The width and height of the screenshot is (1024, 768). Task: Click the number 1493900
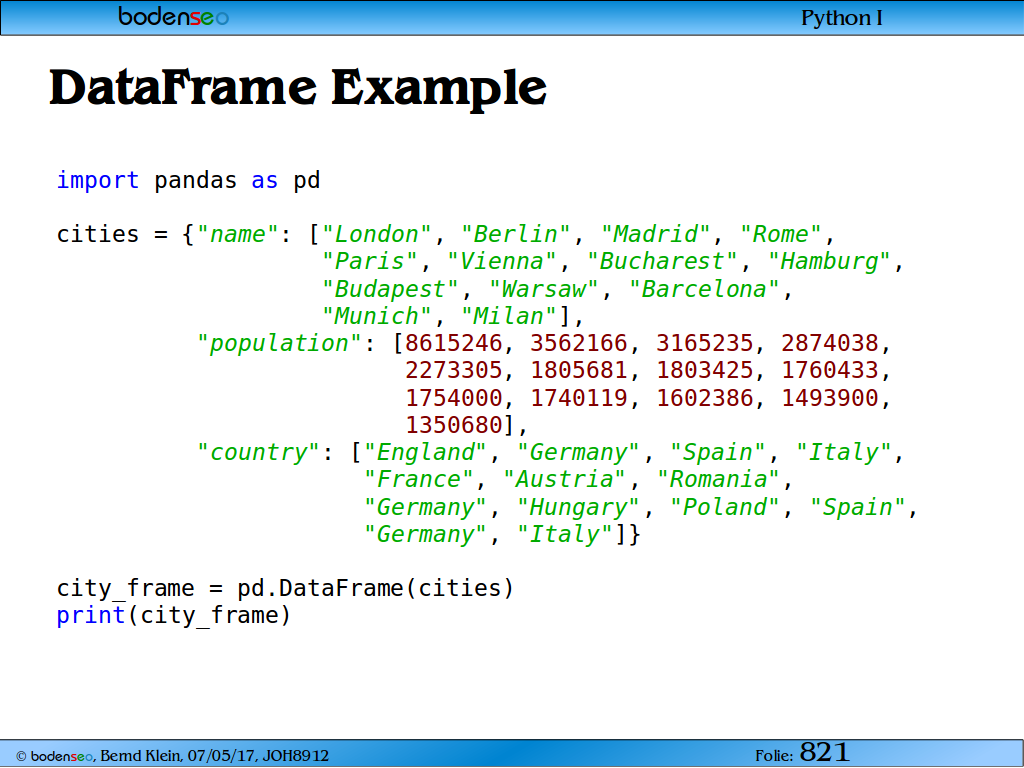click(830, 398)
